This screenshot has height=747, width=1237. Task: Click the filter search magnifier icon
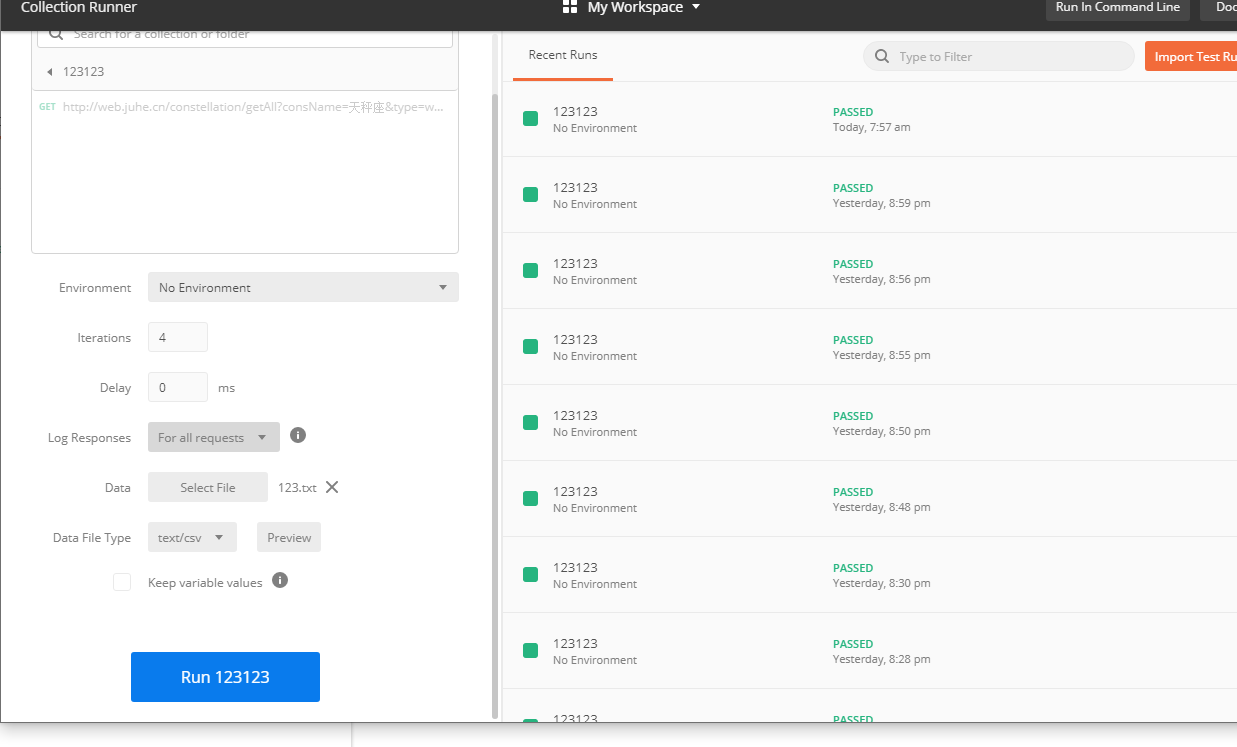(882, 57)
